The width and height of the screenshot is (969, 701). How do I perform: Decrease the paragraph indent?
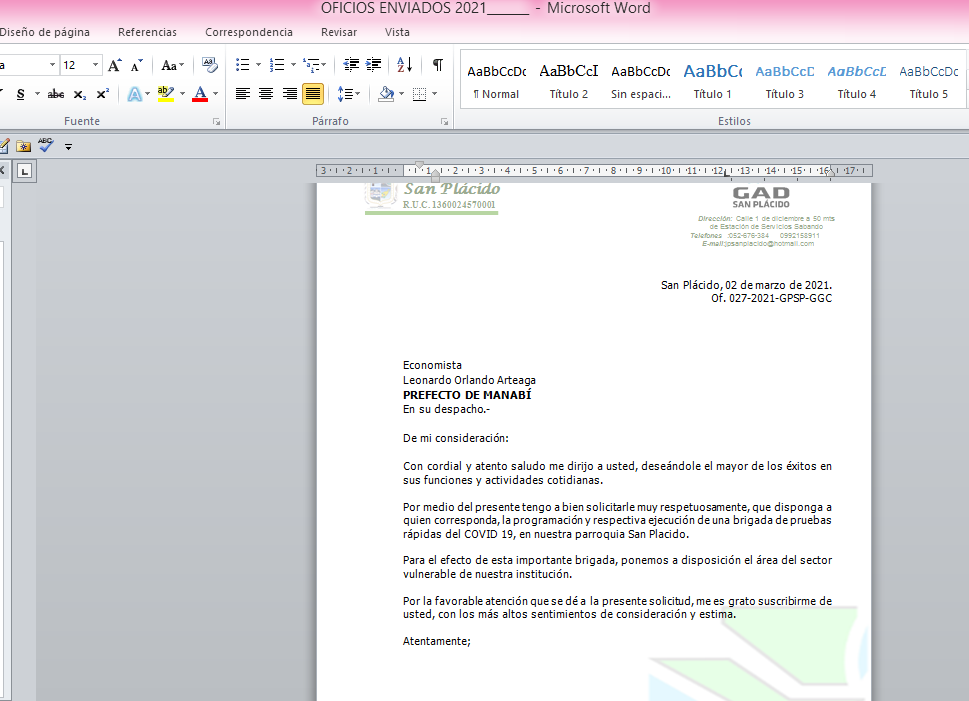tap(351, 65)
